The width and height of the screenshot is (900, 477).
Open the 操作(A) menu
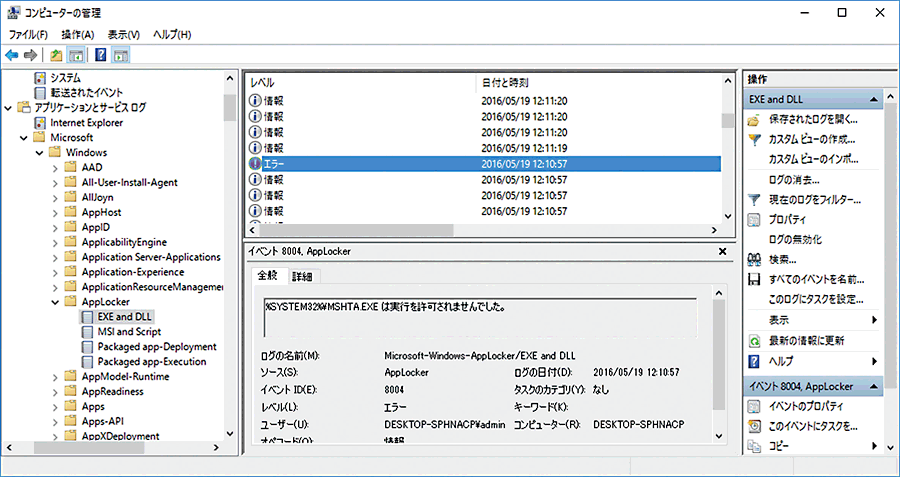tap(77, 35)
